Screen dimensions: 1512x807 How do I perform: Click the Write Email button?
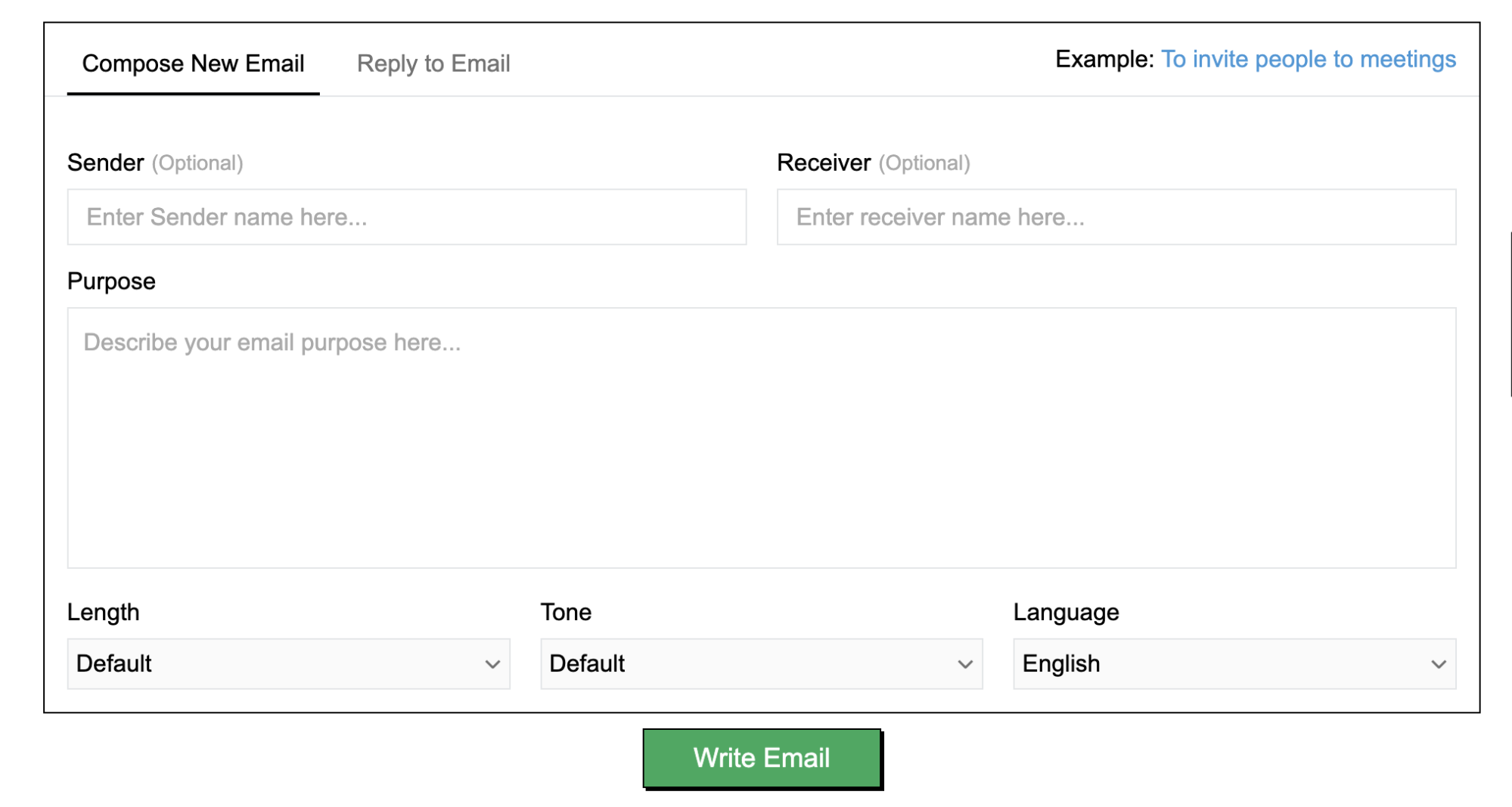pos(762,757)
